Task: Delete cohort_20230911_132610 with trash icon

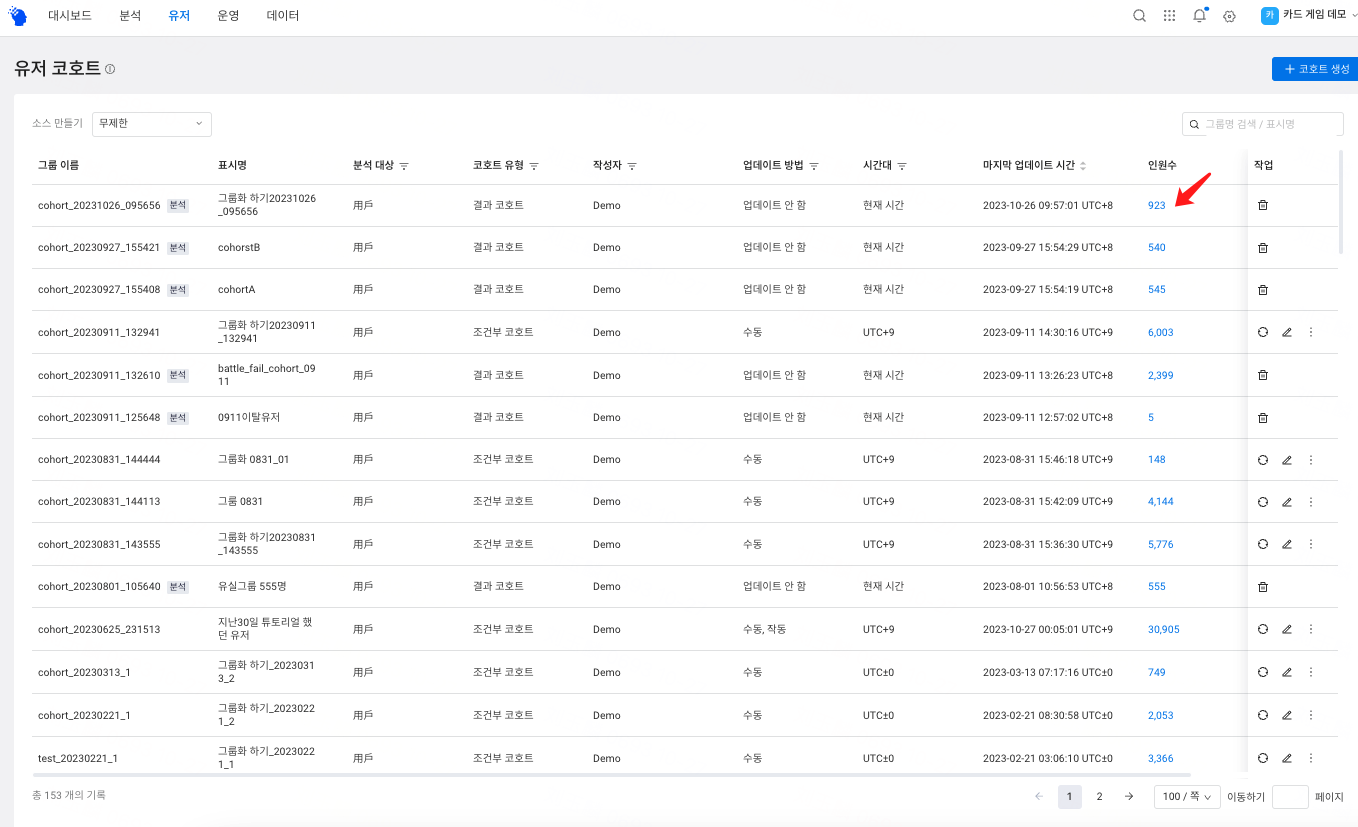Action: (x=1262, y=375)
